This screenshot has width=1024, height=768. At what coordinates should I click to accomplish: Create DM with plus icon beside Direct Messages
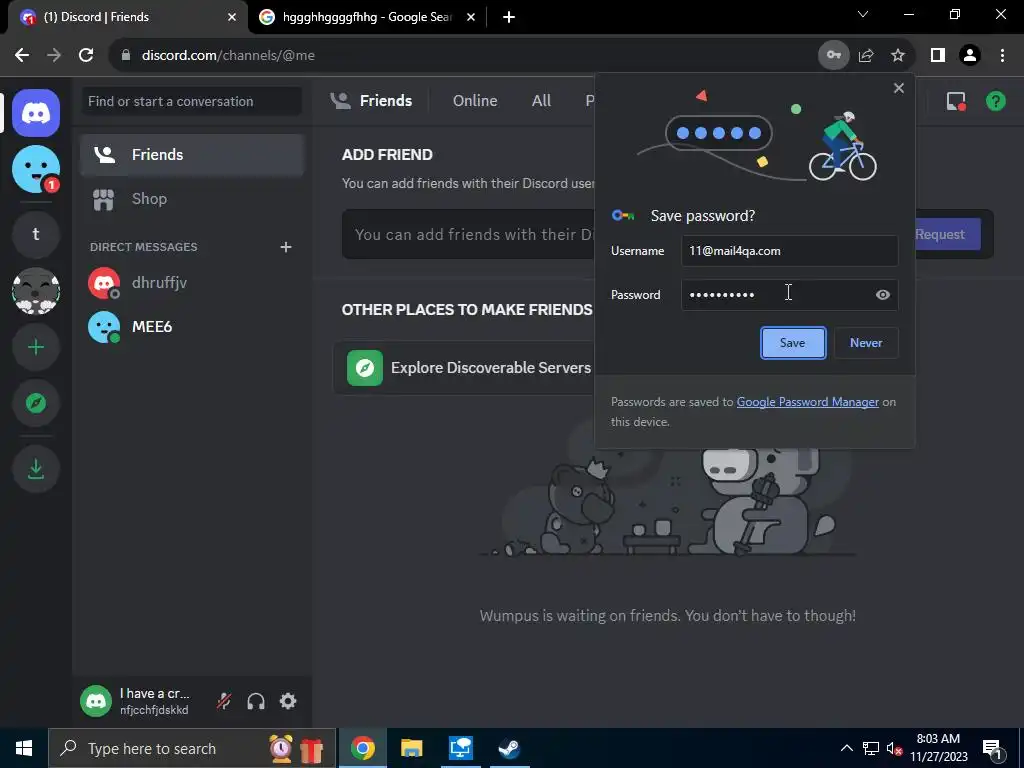pos(285,247)
